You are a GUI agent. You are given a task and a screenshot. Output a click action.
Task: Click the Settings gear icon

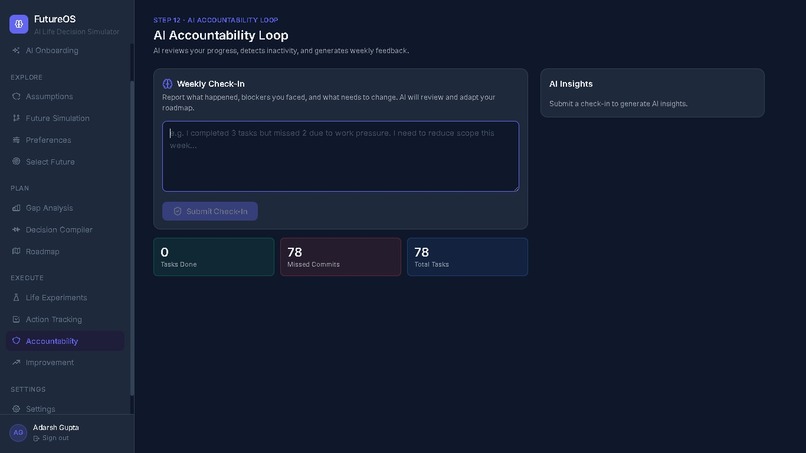16,409
